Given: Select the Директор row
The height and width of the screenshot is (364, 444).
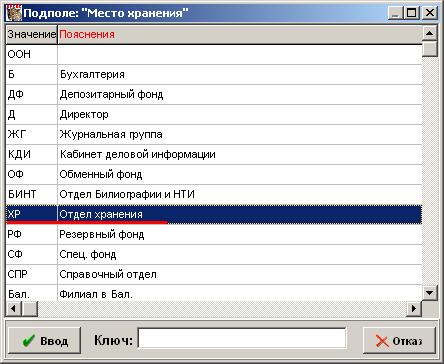Looking at the screenshot, I should [214, 114].
